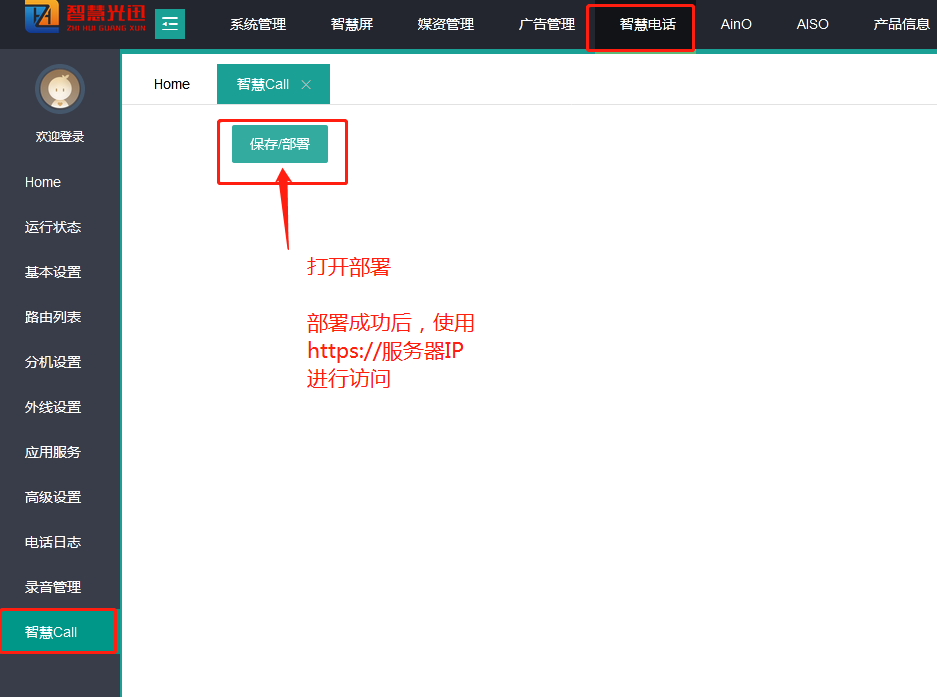Open the 智慧屏 top menu
Viewport: 937px width, 697px height.
352,24
